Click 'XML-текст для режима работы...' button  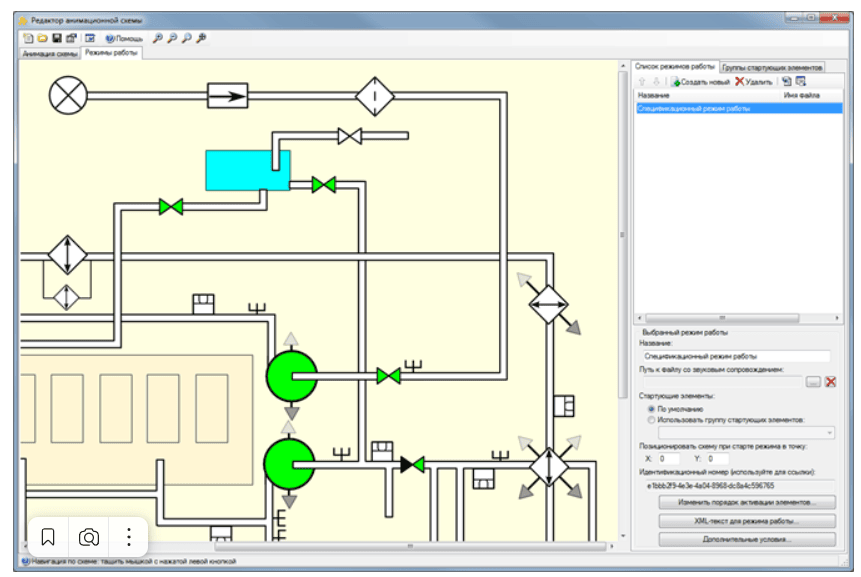tap(747, 521)
